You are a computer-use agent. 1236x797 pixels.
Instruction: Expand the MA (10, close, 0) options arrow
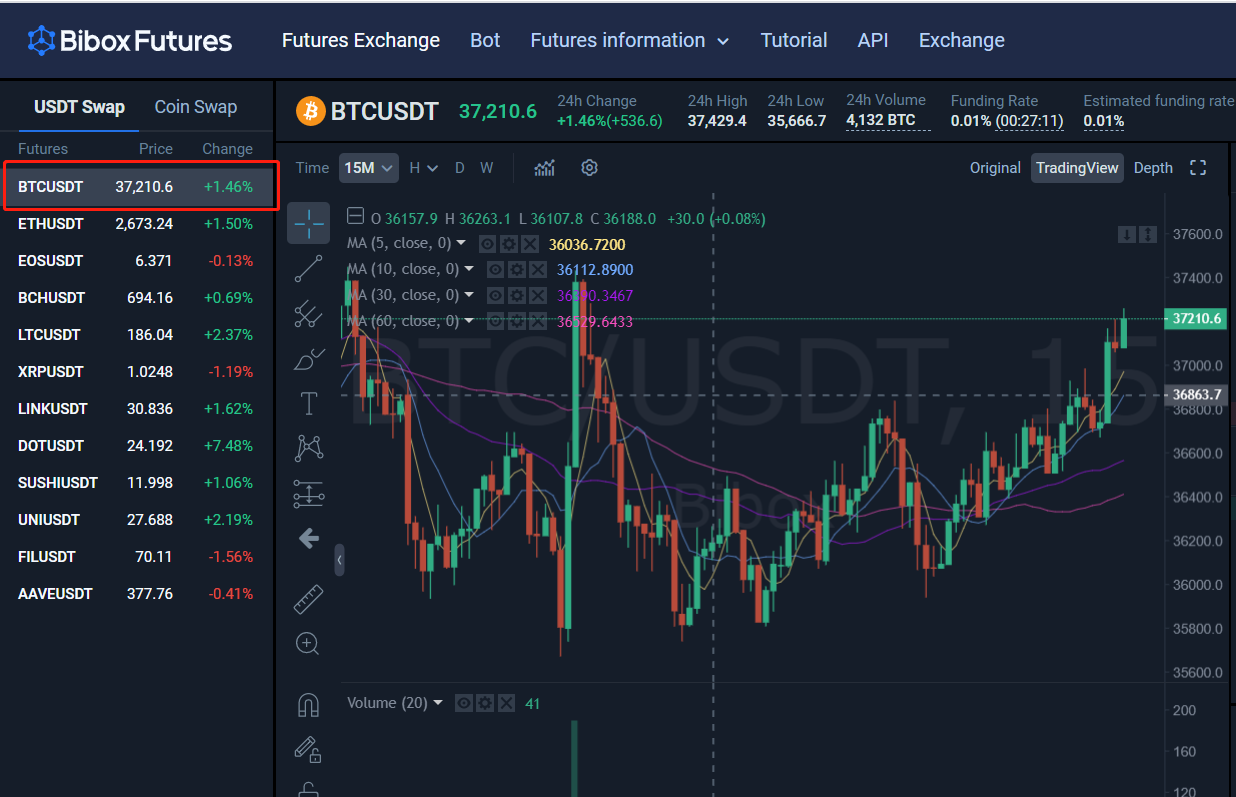(x=469, y=270)
